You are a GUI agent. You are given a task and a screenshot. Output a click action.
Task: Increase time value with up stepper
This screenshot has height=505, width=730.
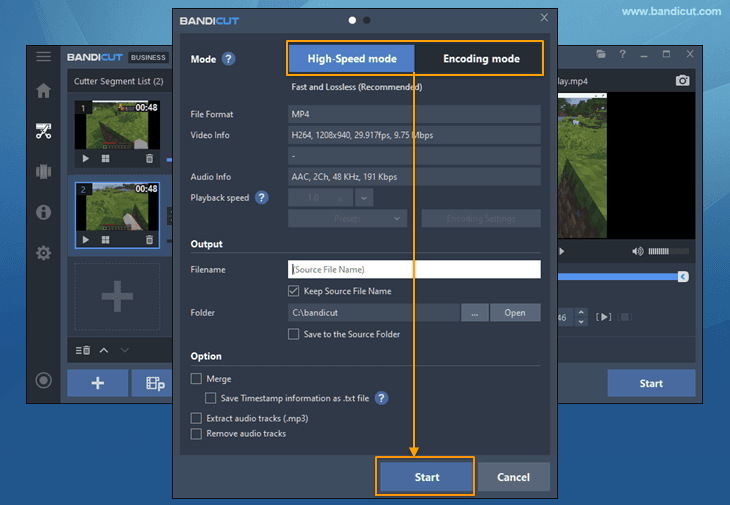click(x=581, y=312)
